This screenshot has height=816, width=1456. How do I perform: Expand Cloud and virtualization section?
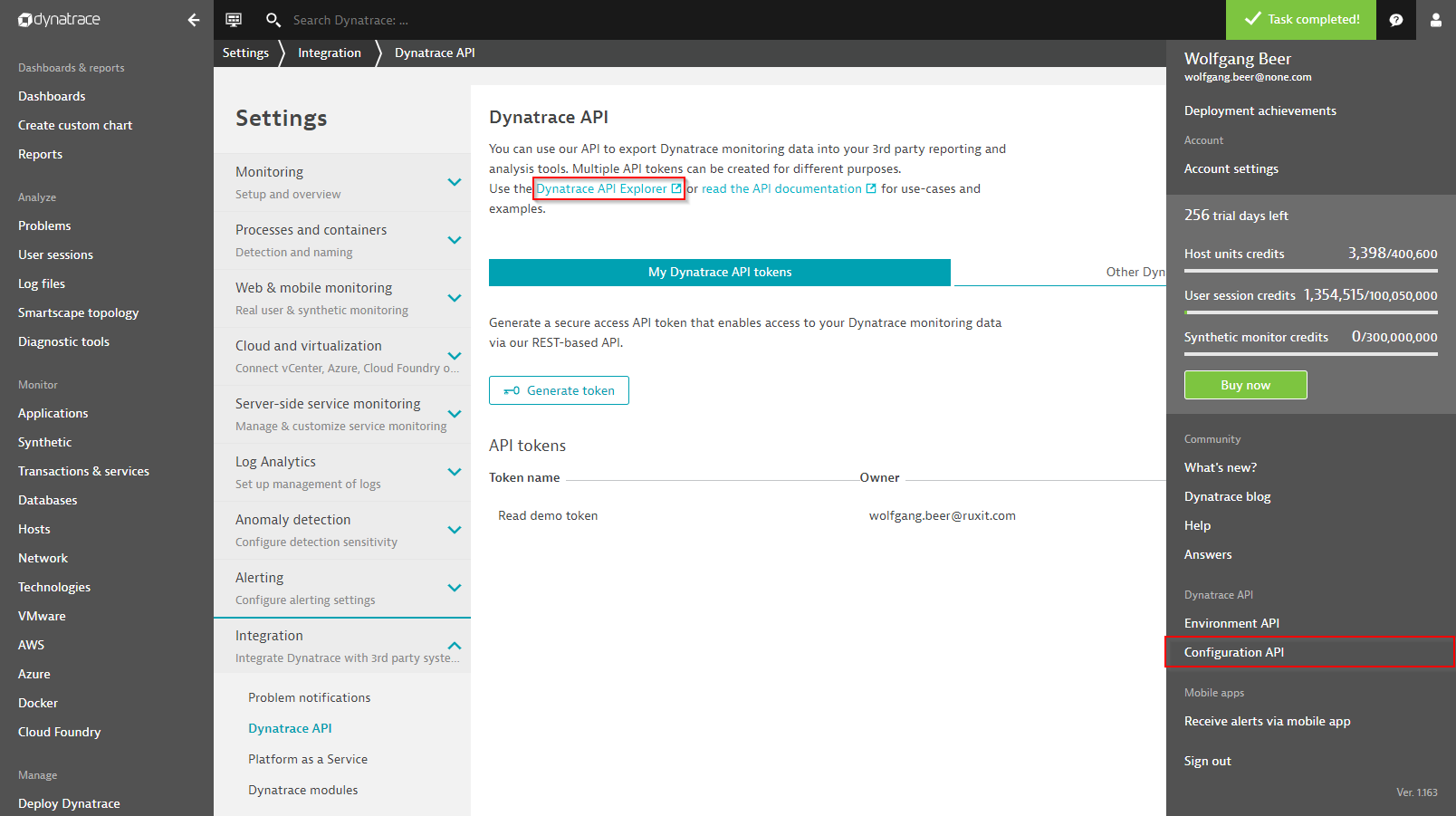point(342,357)
